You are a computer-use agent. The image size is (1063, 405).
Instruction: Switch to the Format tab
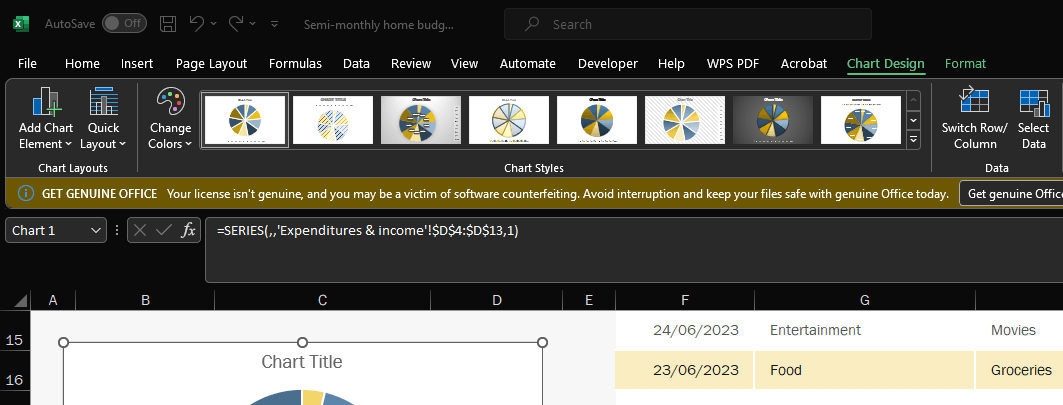[965, 63]
